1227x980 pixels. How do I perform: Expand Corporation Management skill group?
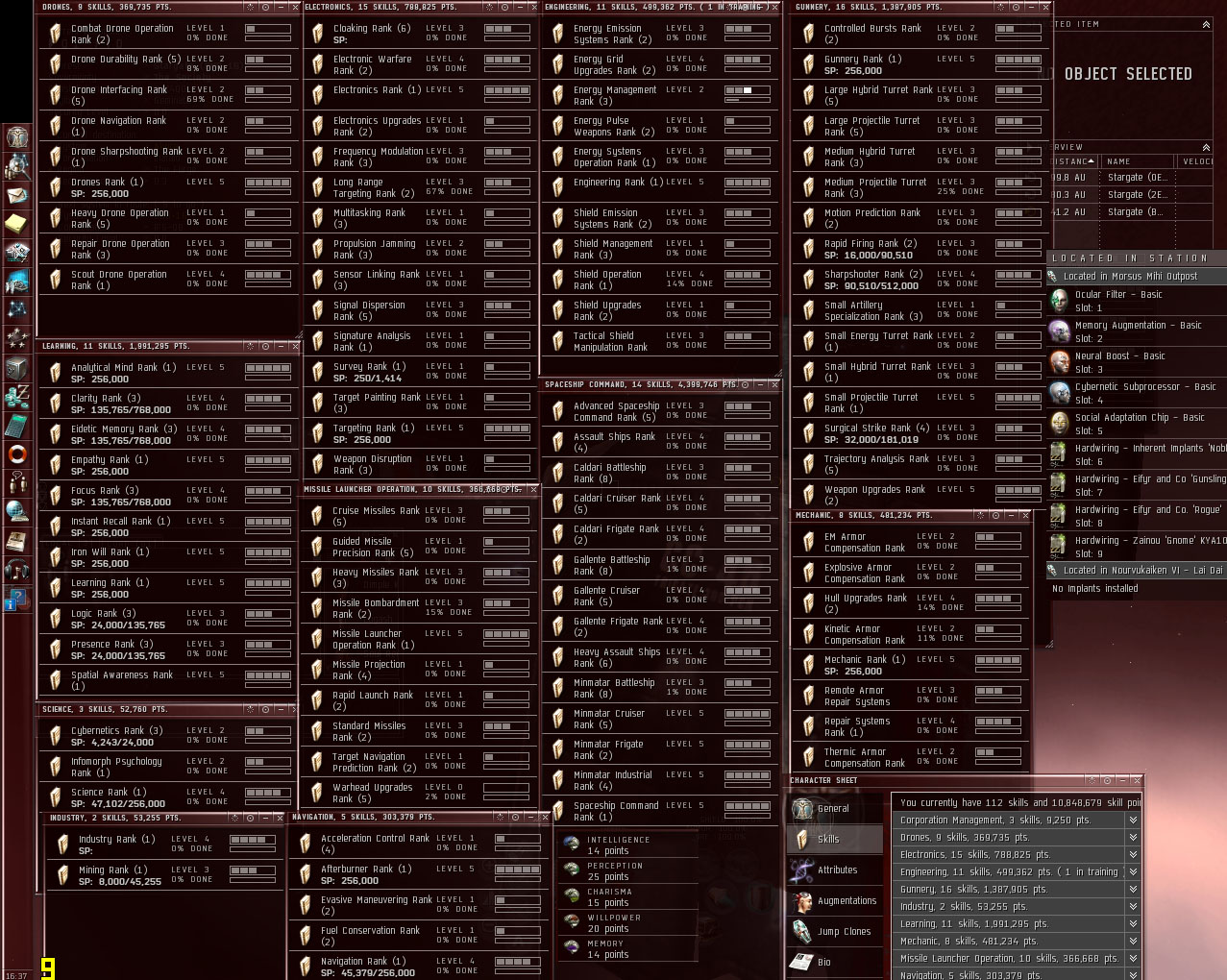pos(1134,821)
